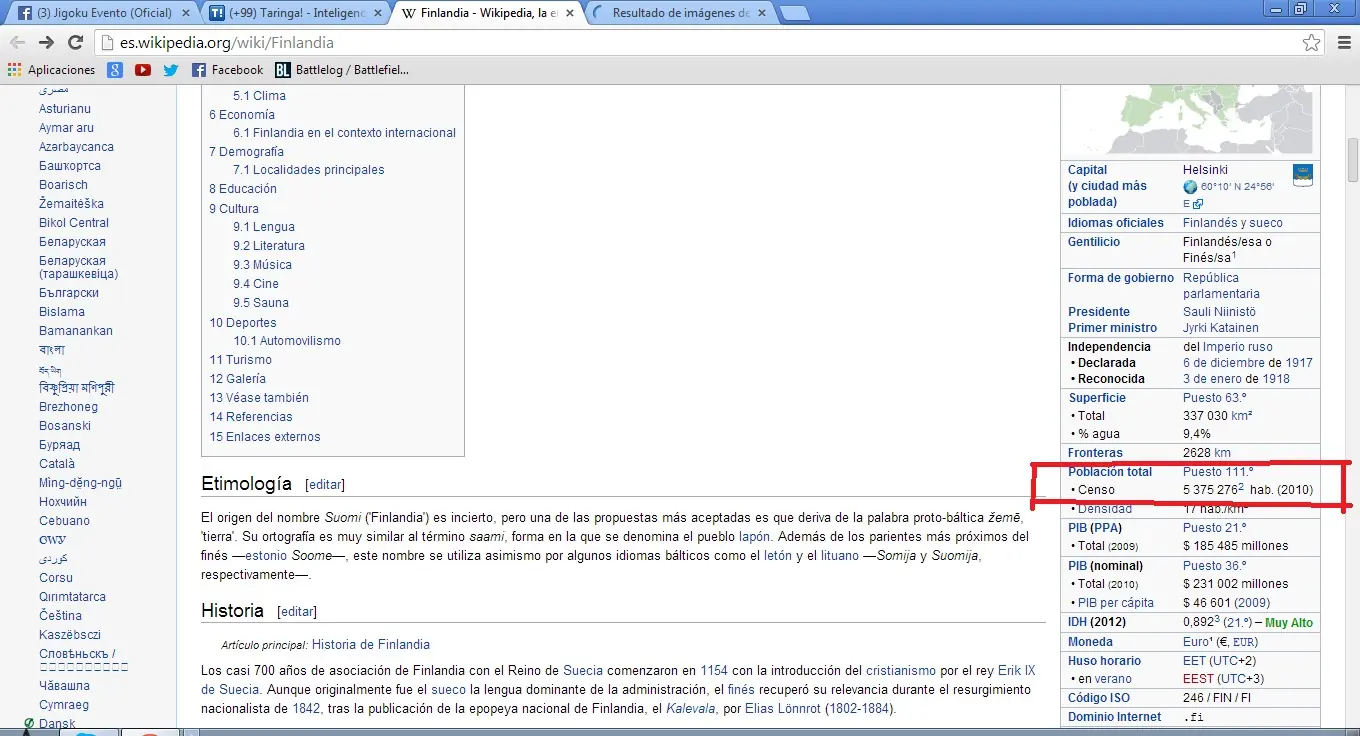
Task: Click the browser forward arrow
Action: [x=46, y=43]
